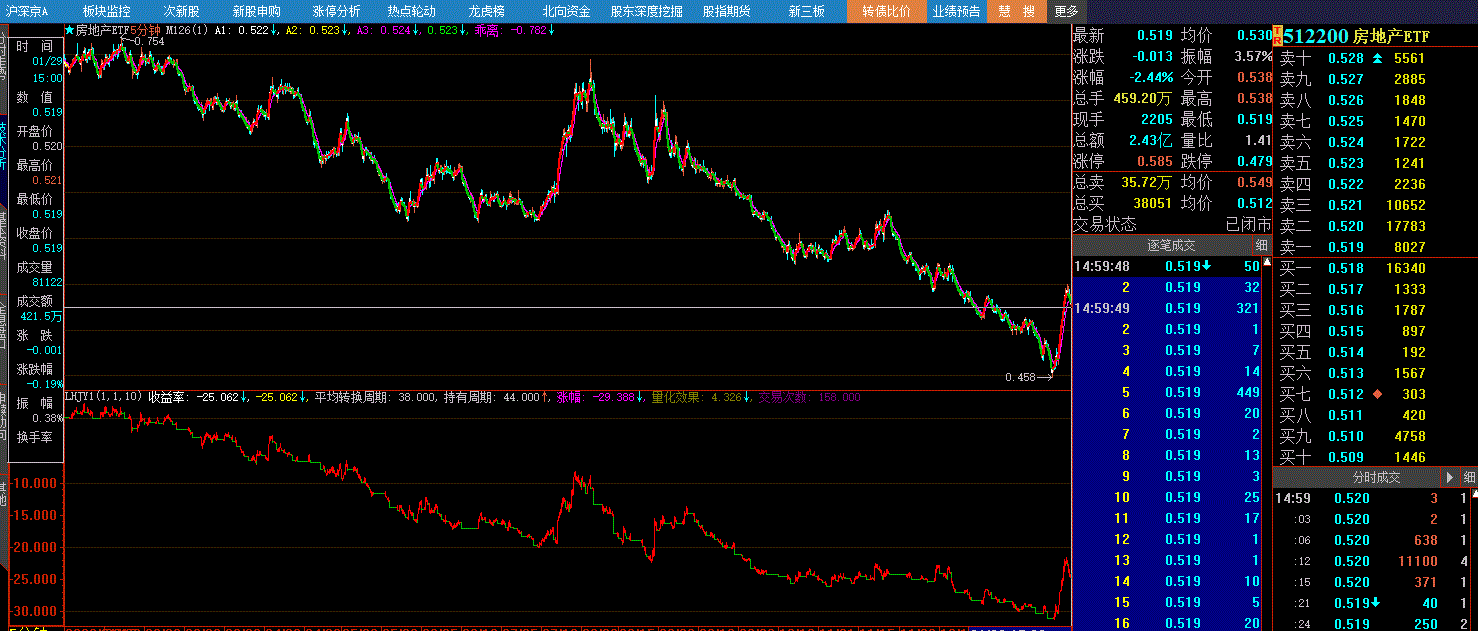
Task: Click the play arrow next to 分时成交
Action: 1449,477
